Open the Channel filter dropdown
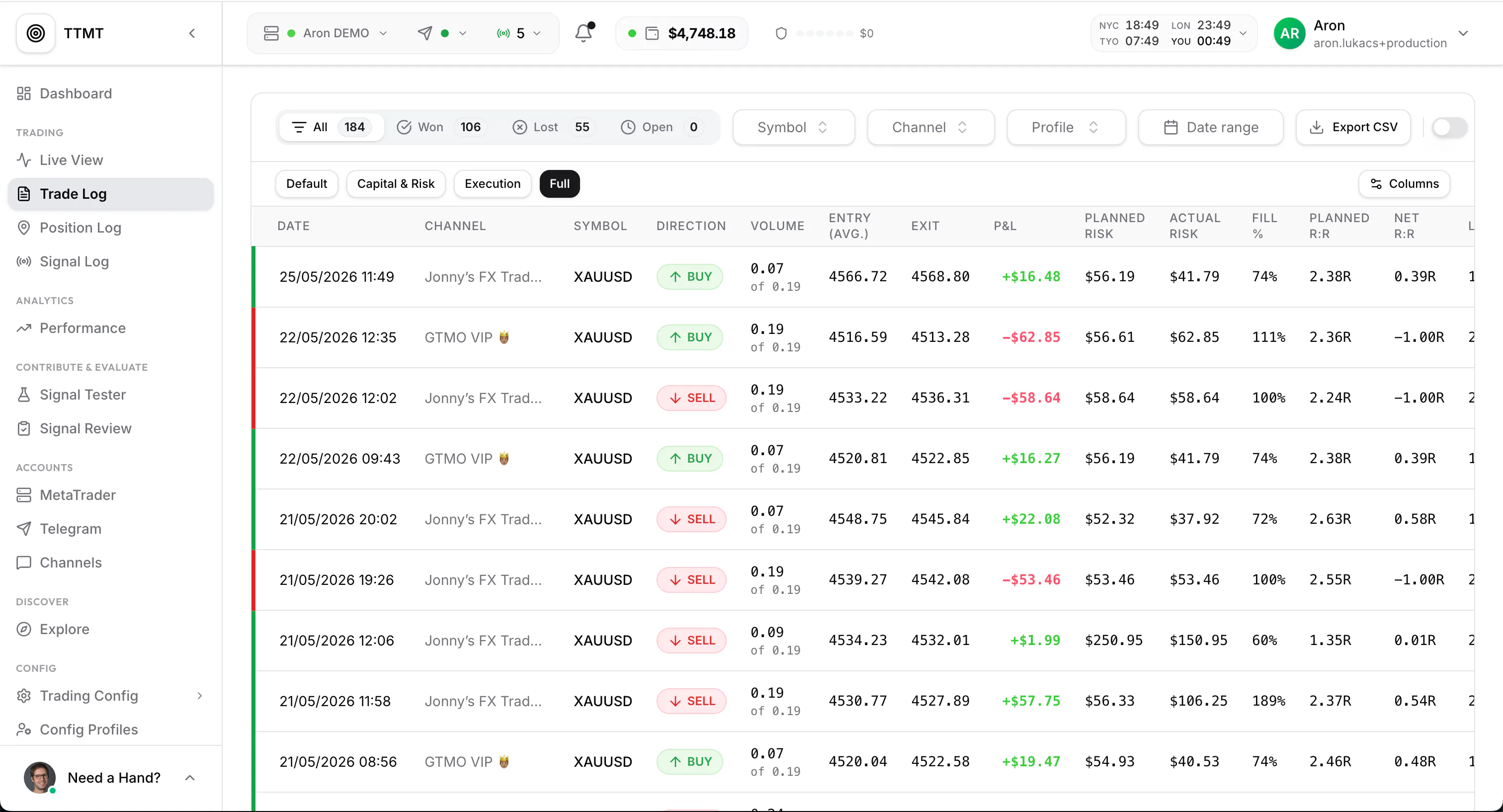The image size is (1503, 812). [930, 127]
